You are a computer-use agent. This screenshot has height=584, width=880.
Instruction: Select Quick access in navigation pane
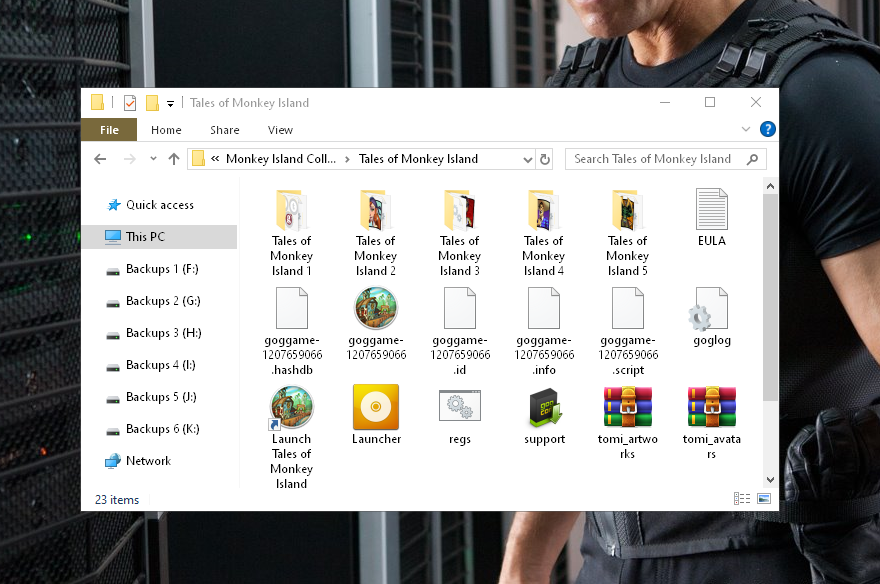(x=159, y=205)
